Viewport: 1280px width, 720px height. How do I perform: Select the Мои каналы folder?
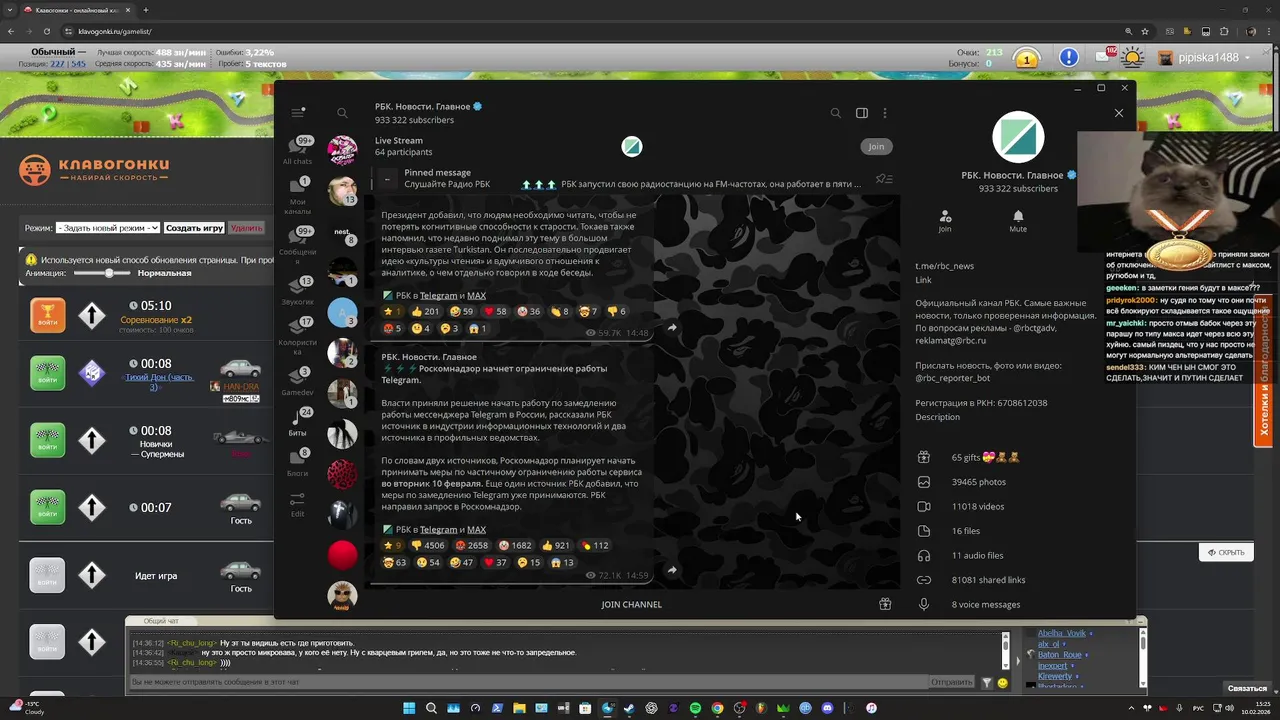[x=297, y=195]
